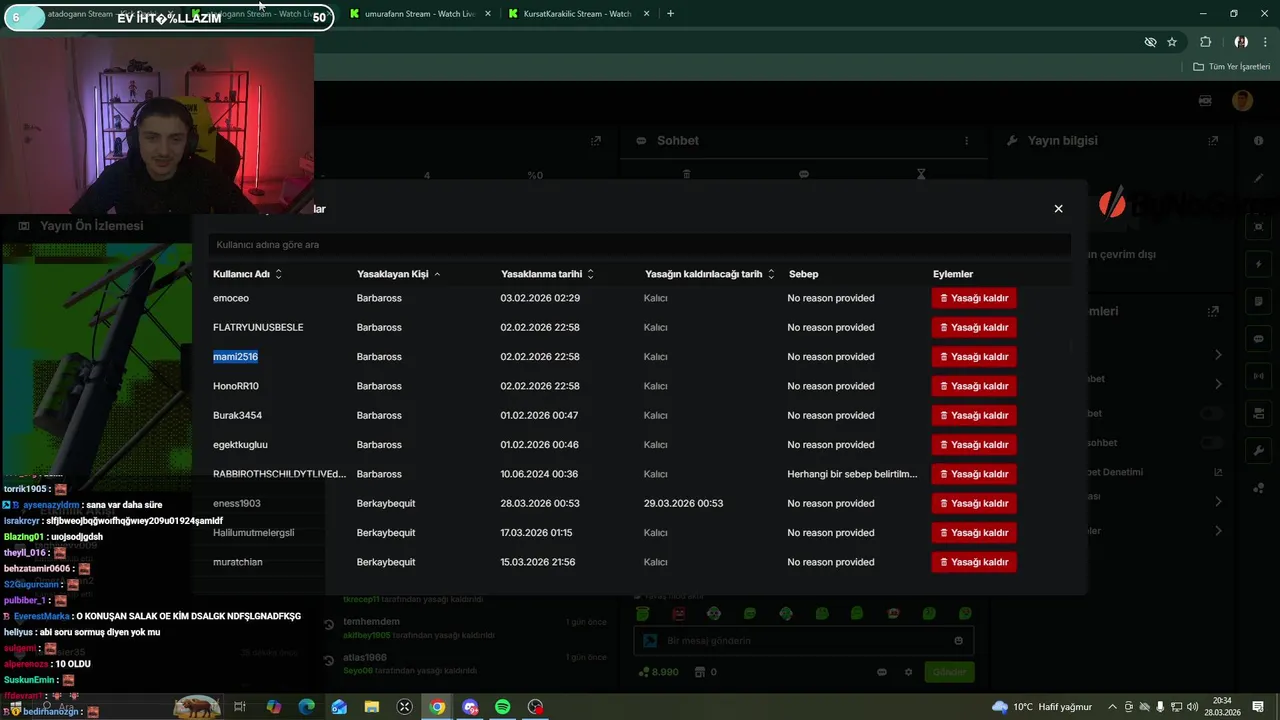This screenshot has height=720, width=1280.
Task: Click the lightning bolt sidebar icon
Action: [1259, 265]
